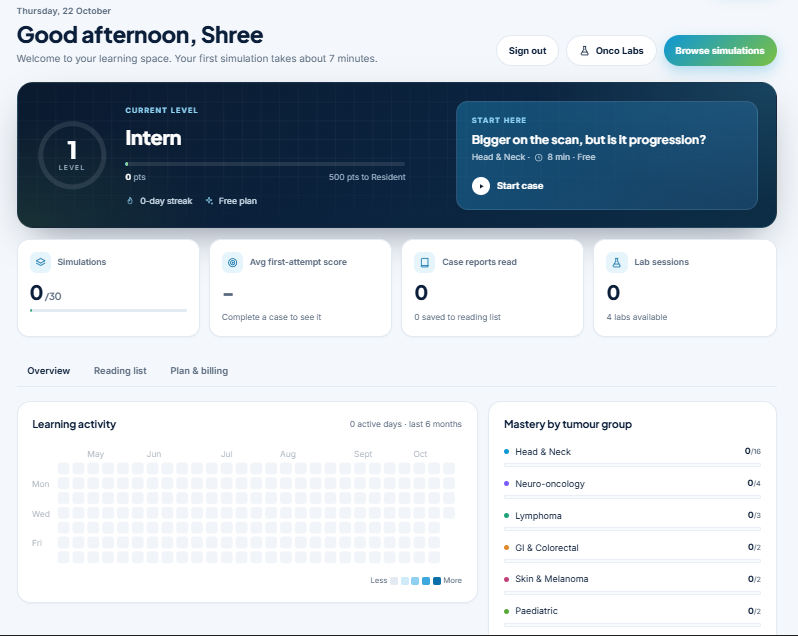Click the purple dot beside Neuro-oncology
The width and height of the screenshot is (798, 636).
(506, 483)
